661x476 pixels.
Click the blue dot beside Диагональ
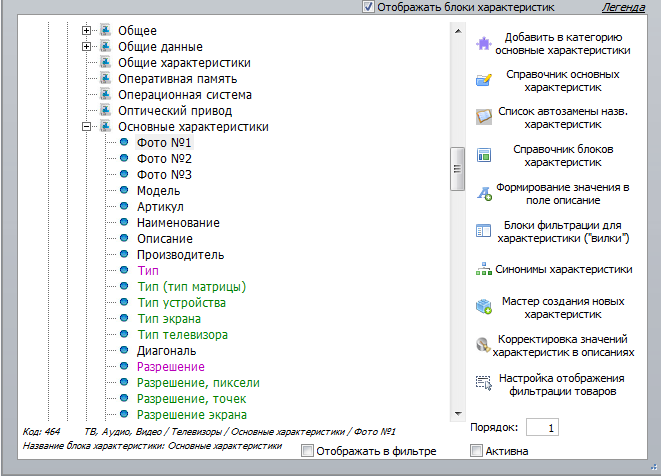coord(124,350)
